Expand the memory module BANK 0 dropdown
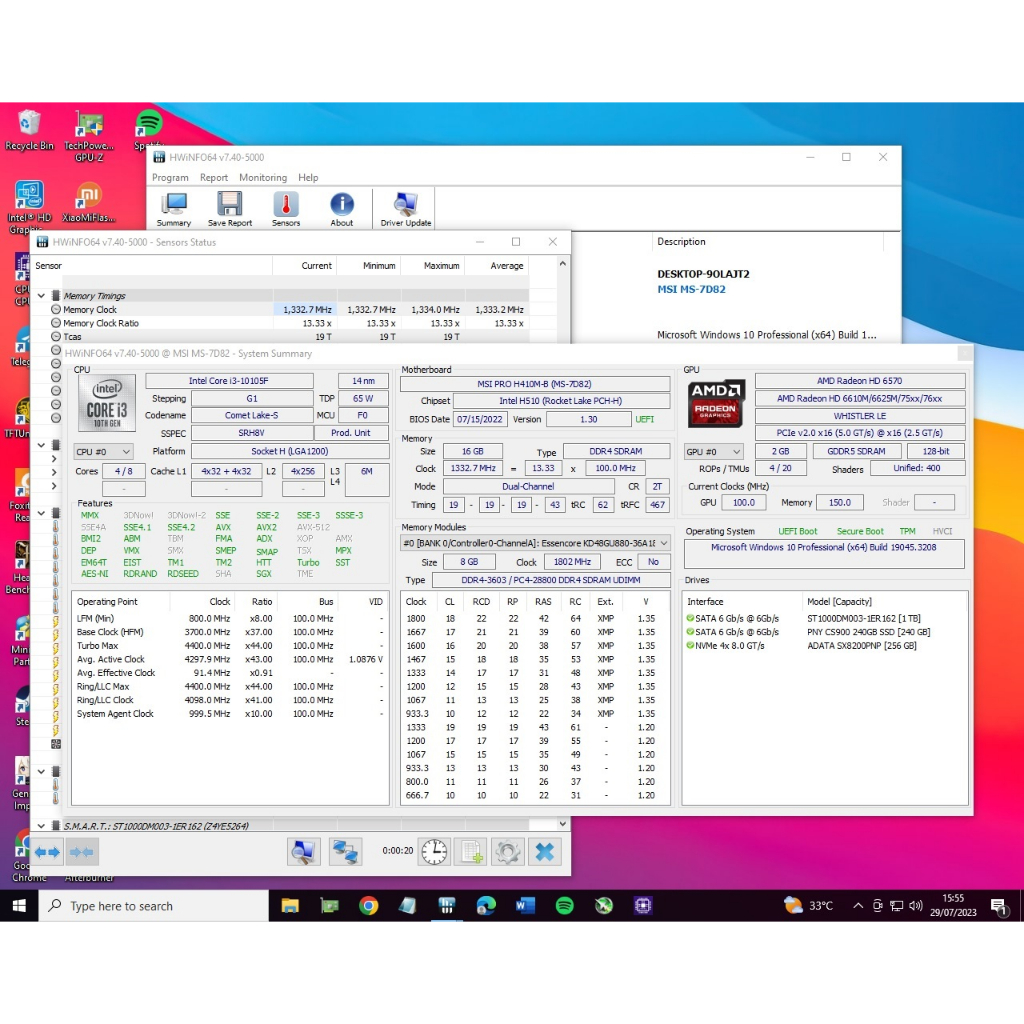The image size is (1024, 1024). point(535,543)
